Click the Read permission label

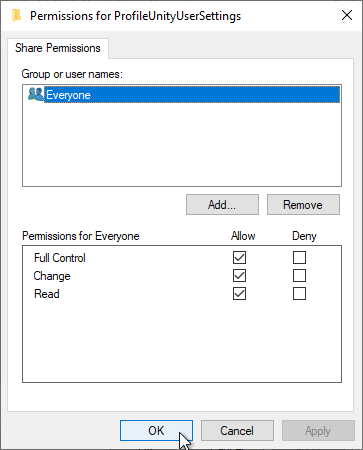point(47,294)
